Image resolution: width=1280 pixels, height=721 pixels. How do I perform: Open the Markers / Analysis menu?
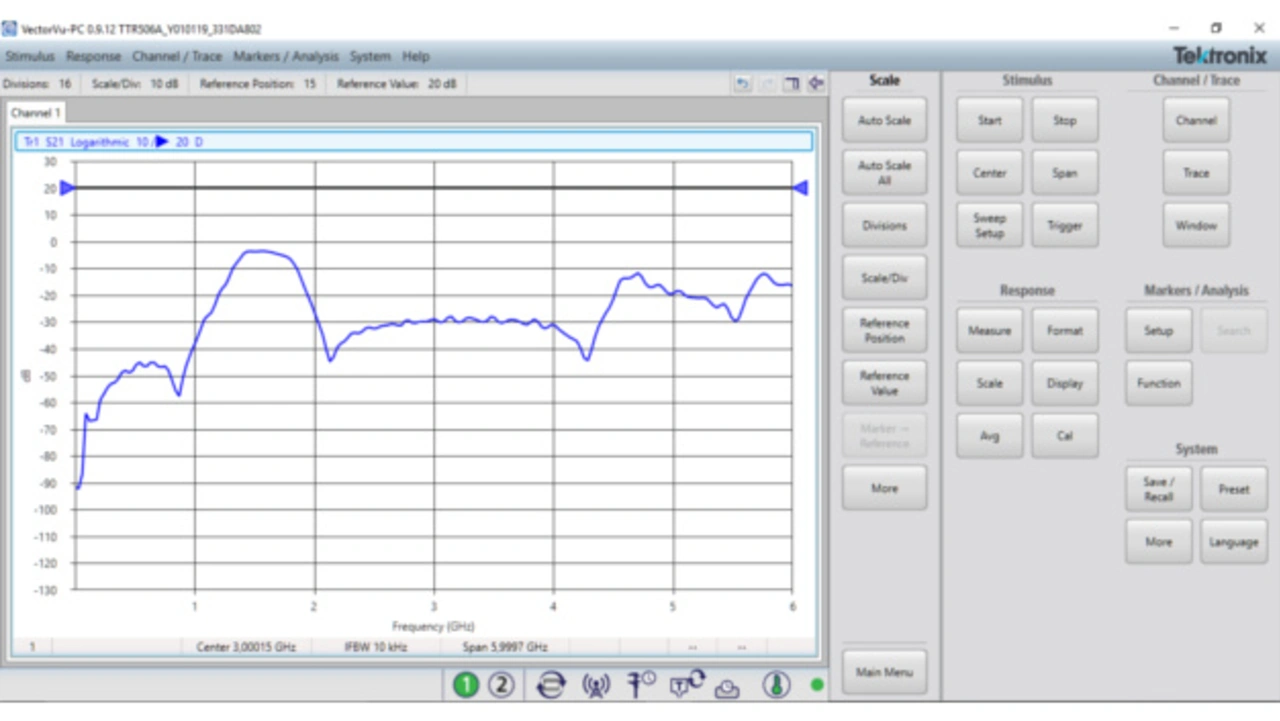pos(286,56)
